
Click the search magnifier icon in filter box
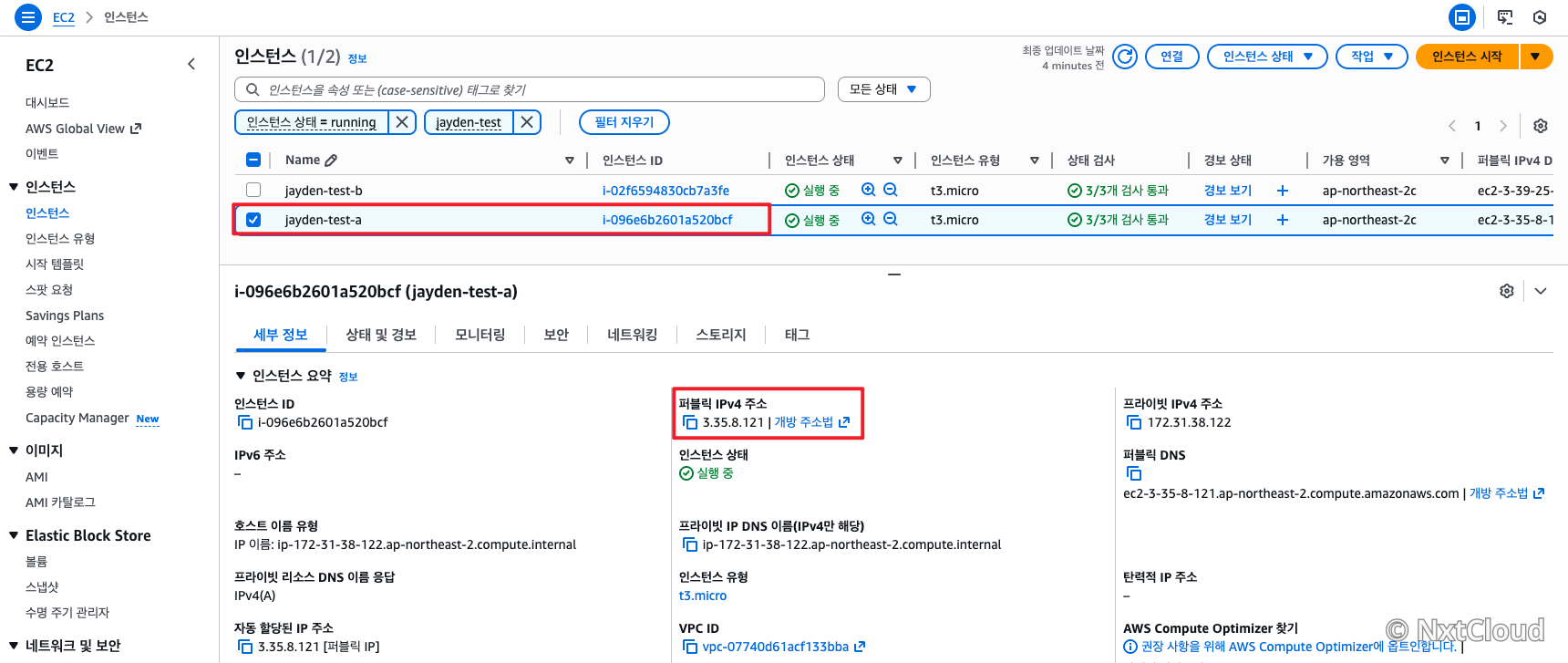[x=252, y=89]
